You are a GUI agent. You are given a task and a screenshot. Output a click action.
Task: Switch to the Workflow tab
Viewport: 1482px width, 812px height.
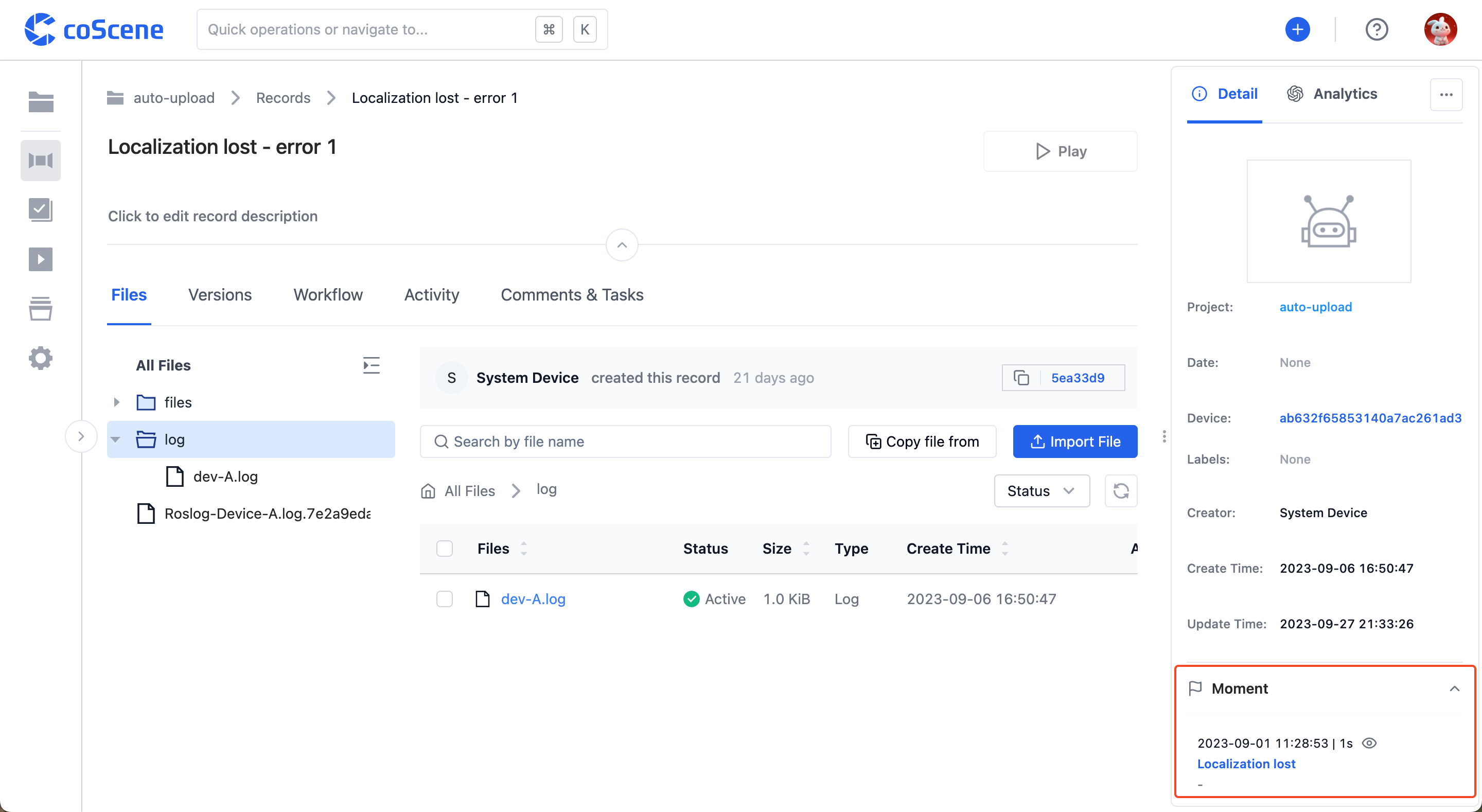click(x=328, y=294)
